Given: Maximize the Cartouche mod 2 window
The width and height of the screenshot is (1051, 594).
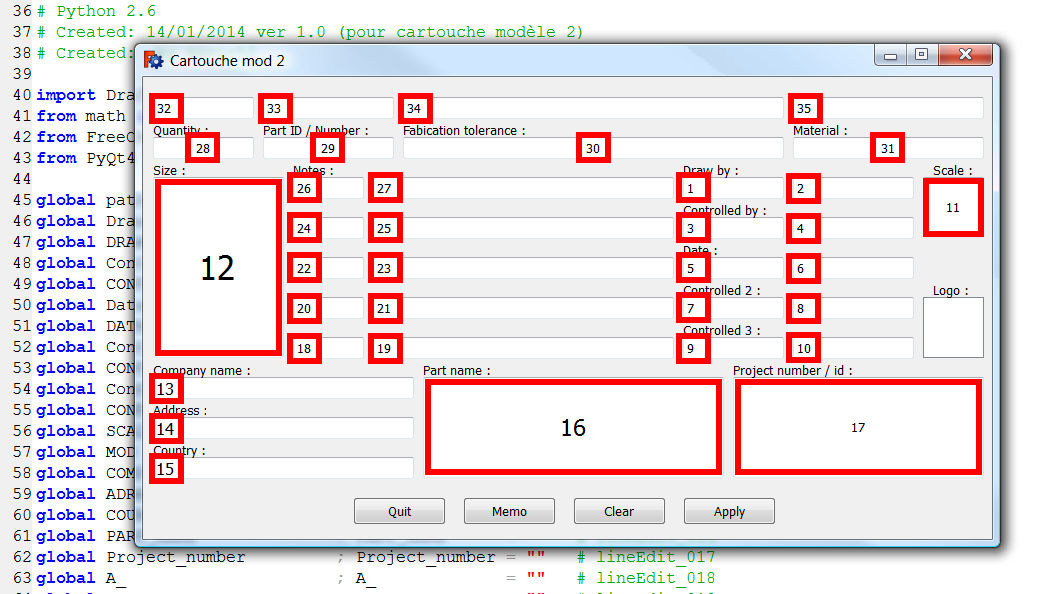Looking at the screenshot, I should click(922, 54).
